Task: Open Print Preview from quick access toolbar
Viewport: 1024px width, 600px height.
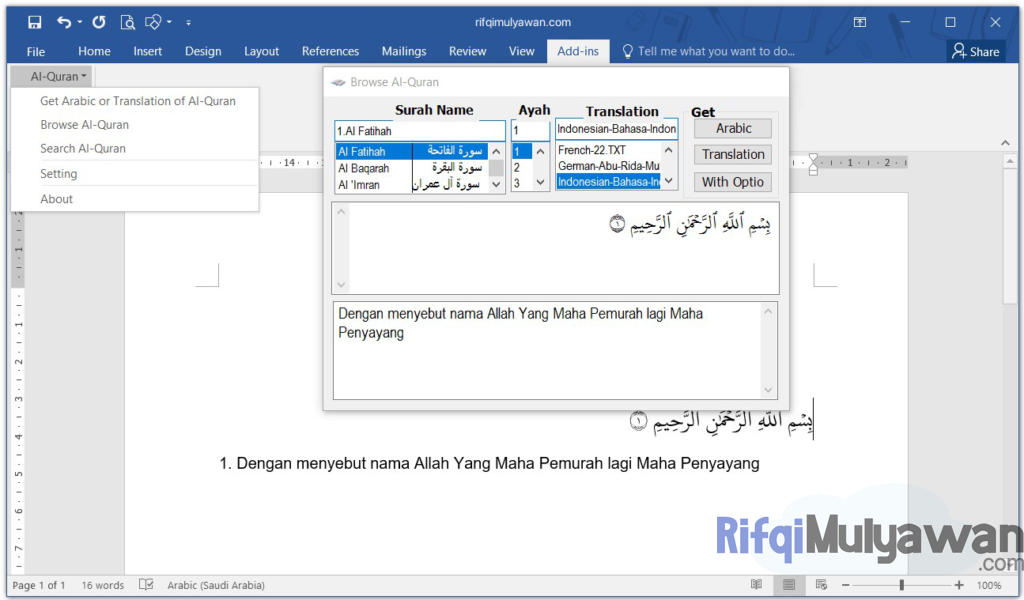Action: coord(127,22)
